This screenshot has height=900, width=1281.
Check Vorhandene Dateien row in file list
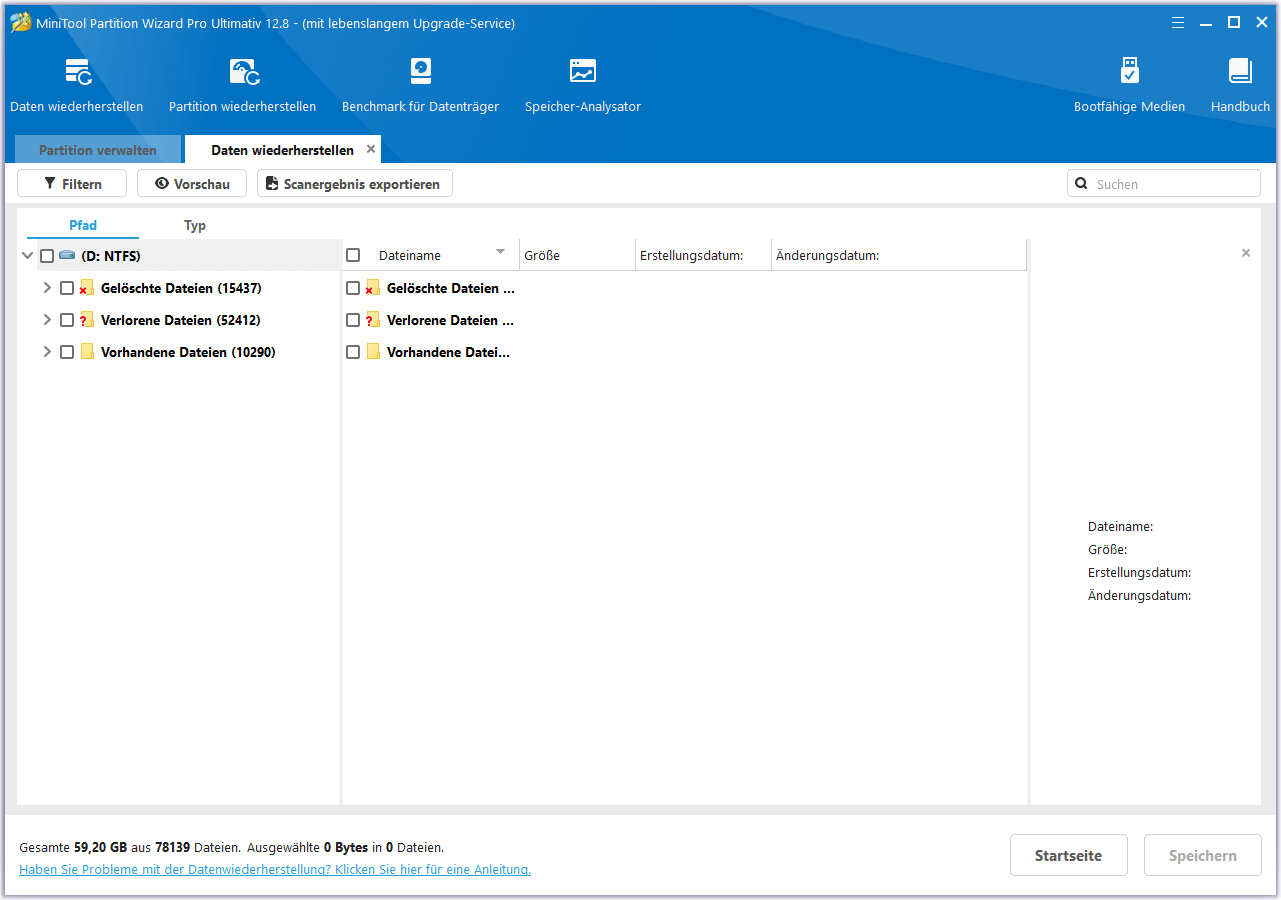click(x=353, y=352)
